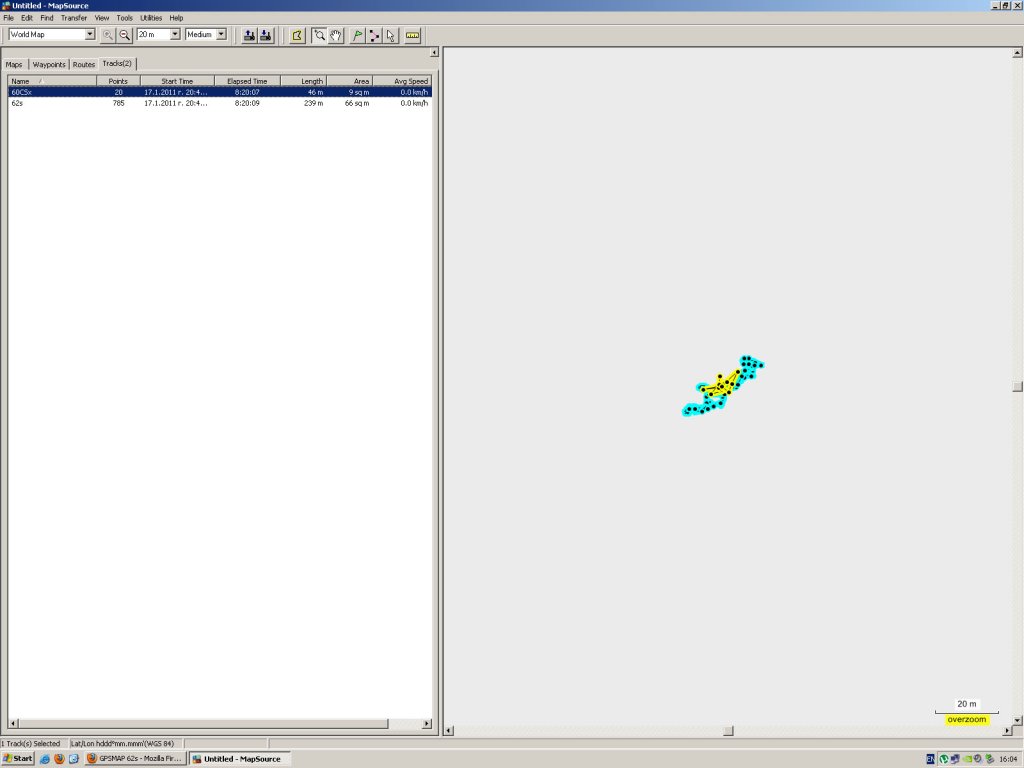
Task: Click map horizontal scroll left arrow
Action: pyautogui.click(x=449, y=731)
